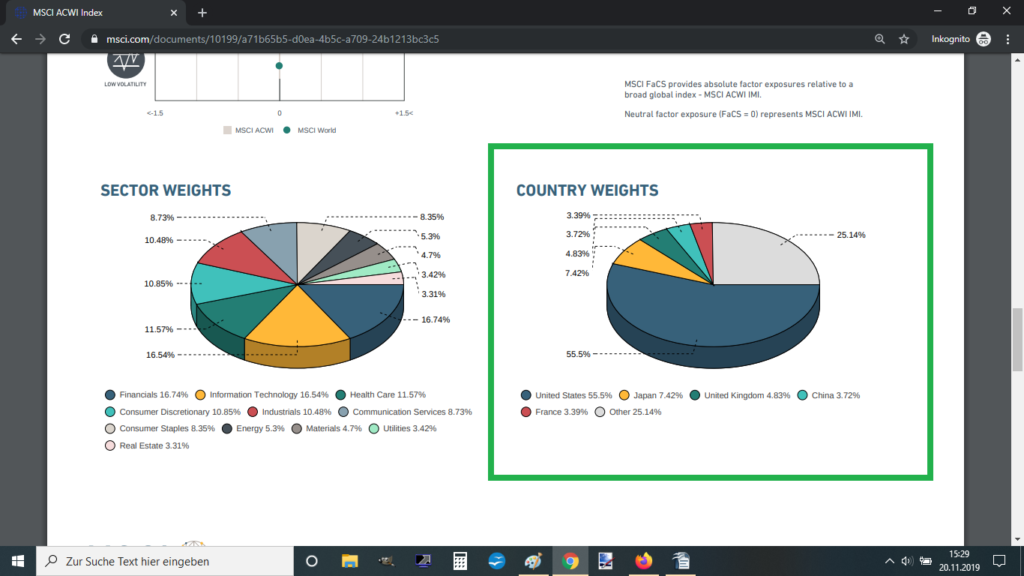
Task: Click the scrollbar up arrow
Action: (1017, 60)
